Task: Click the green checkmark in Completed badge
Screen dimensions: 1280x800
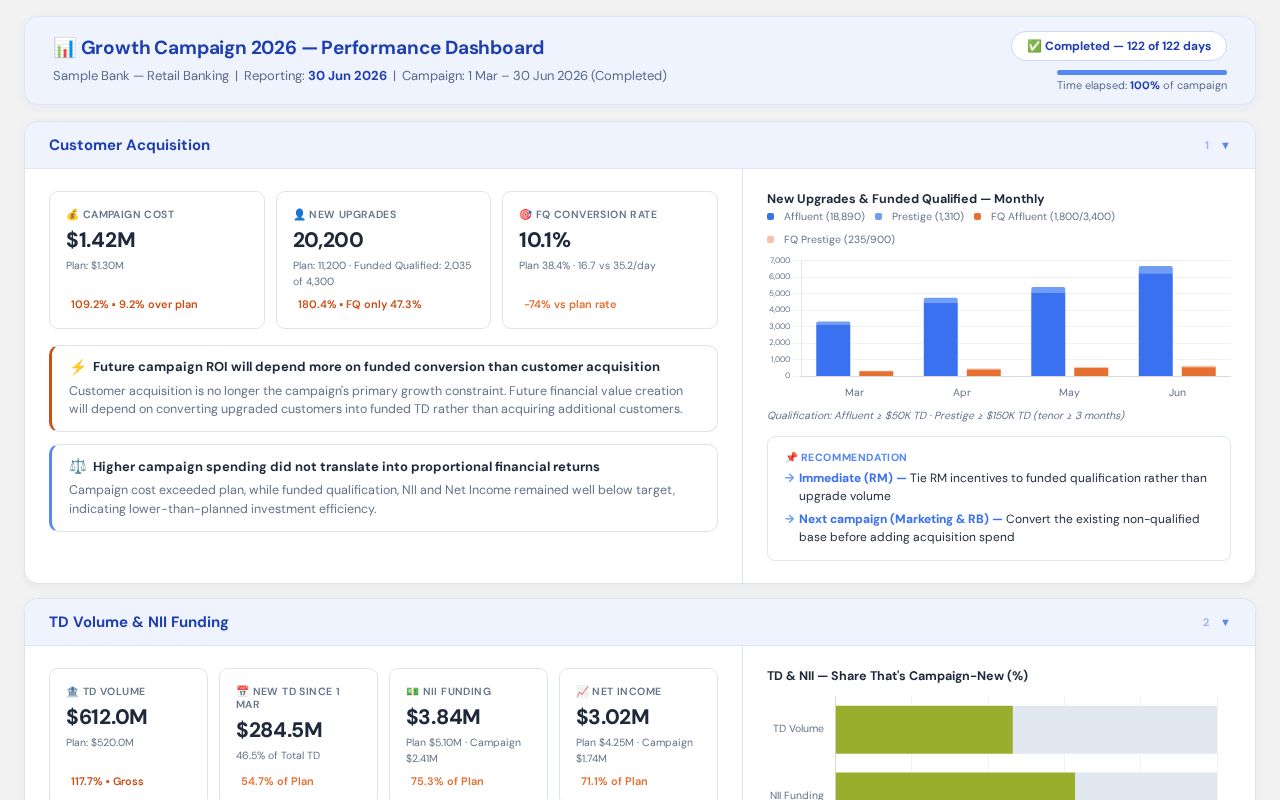Action: click(1034, 46)
